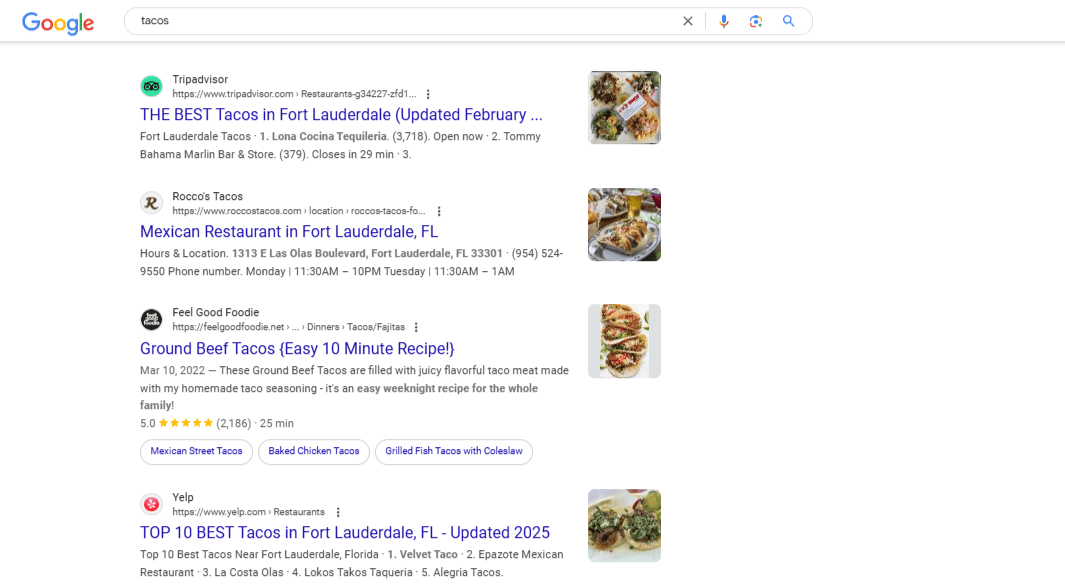Select the Mexican Street Tacos chip
Viewport: 1065px width, 588px height.
[196, 452]
